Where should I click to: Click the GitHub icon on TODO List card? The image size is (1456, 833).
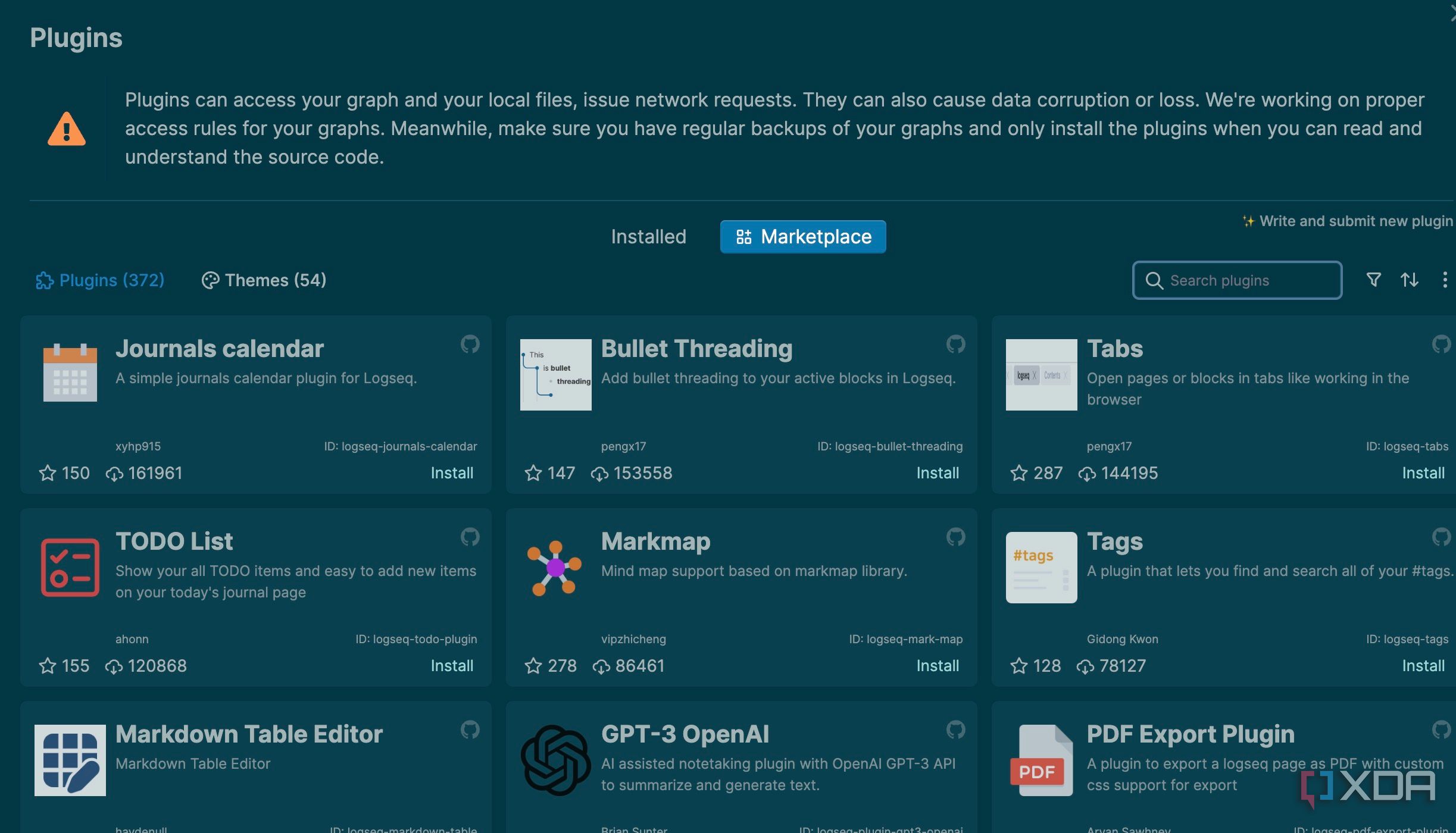point(470,537)
